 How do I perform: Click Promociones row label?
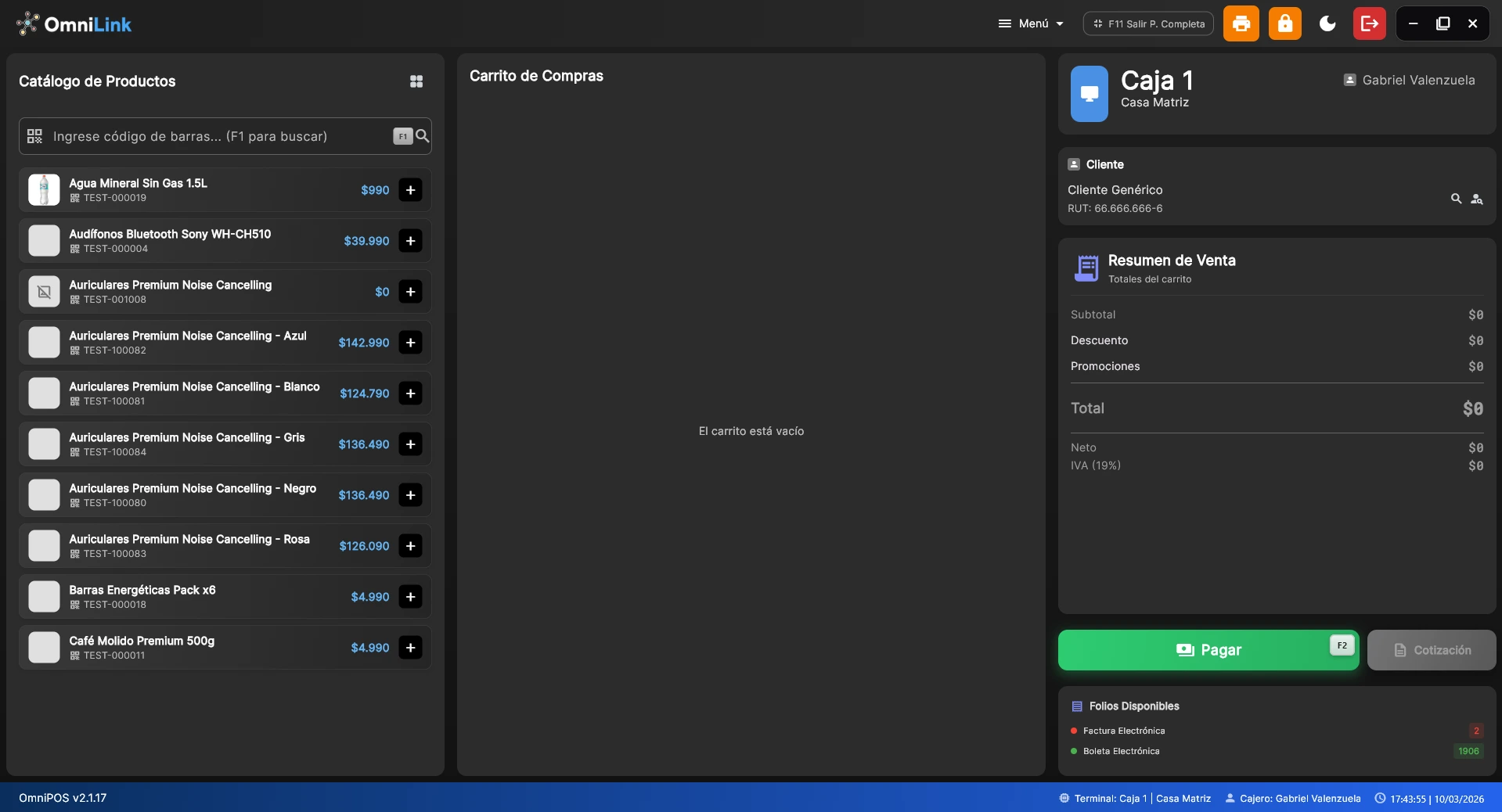pyautogui.click(x=1105, y=366)
